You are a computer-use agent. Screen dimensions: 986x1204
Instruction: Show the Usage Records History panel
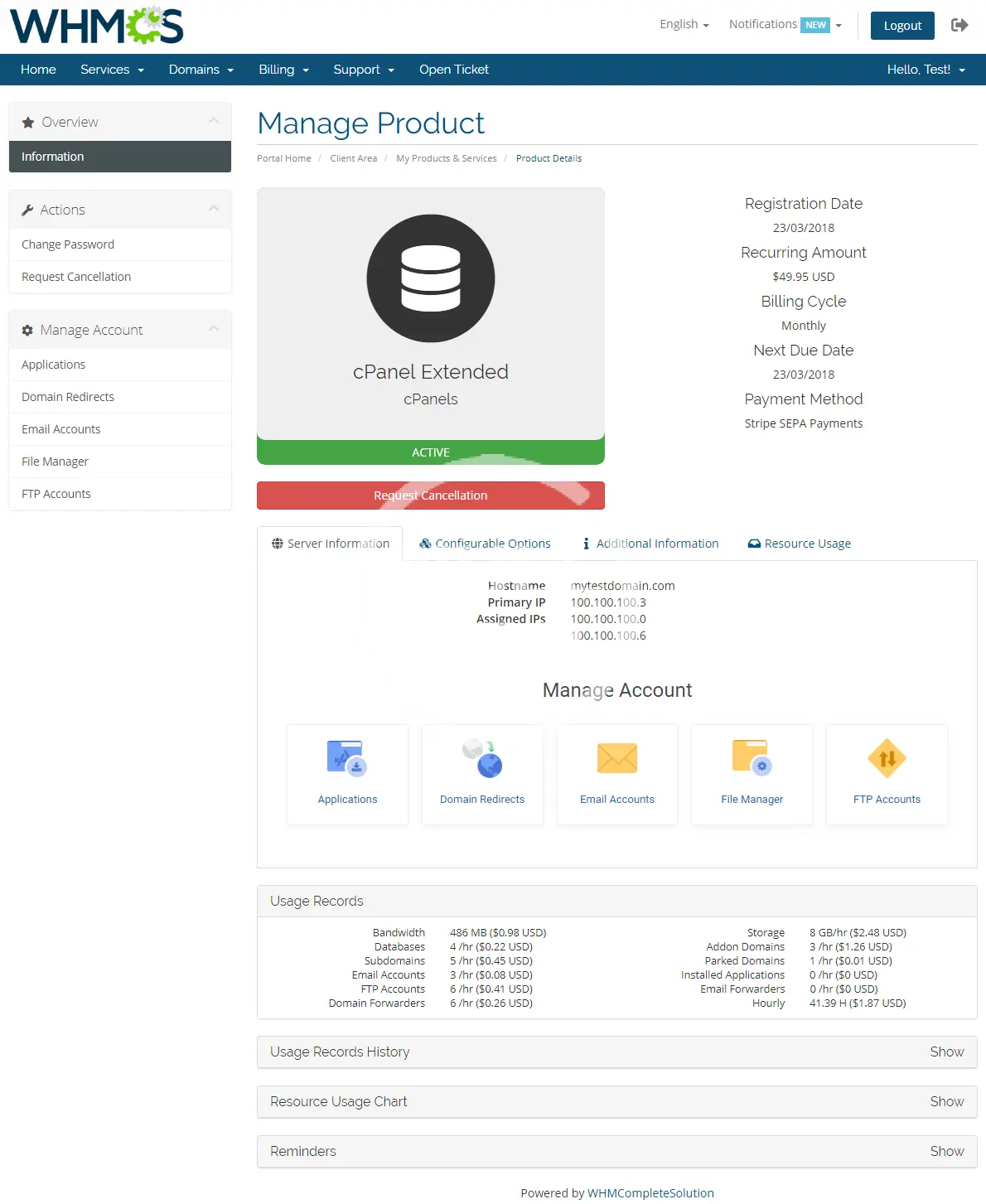[946, 1052]
